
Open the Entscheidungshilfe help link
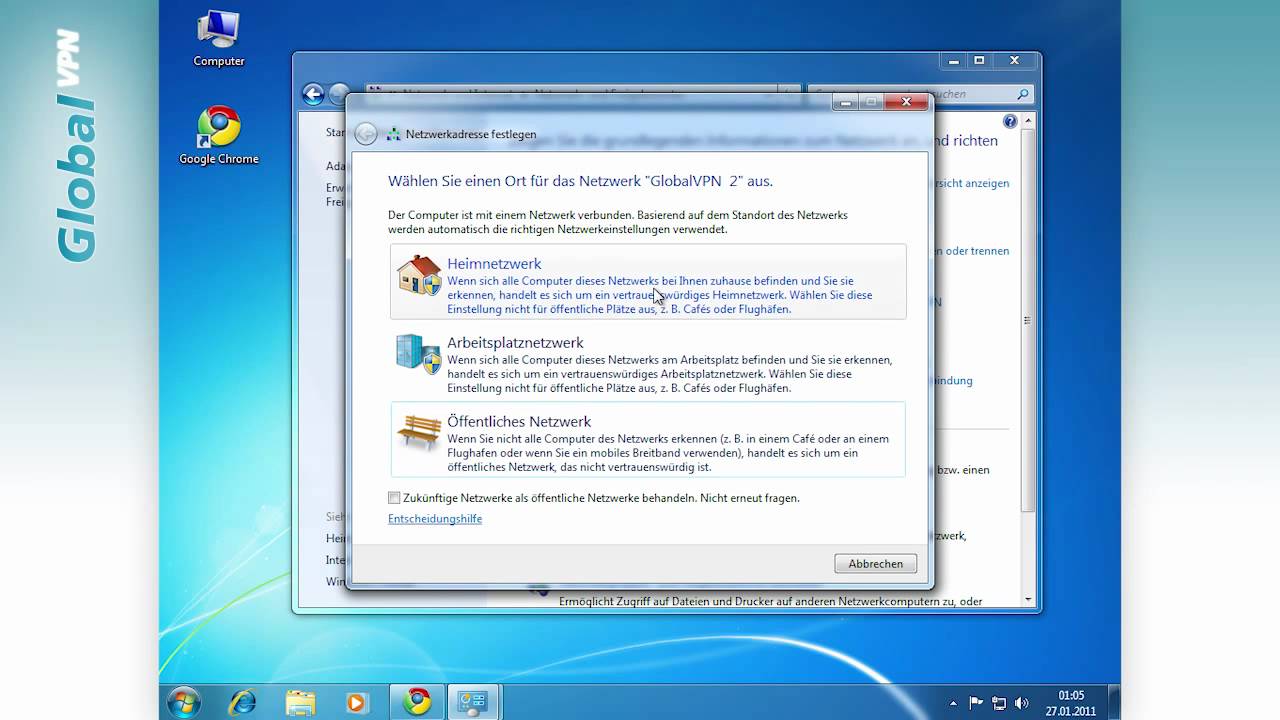click(435, 518)
